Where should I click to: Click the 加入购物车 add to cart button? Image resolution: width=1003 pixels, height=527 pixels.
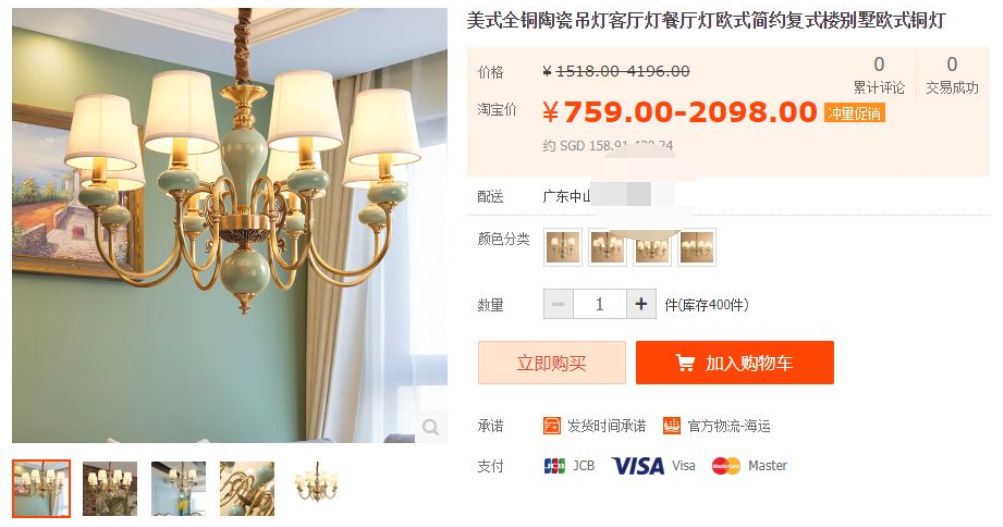click(735, 363)
